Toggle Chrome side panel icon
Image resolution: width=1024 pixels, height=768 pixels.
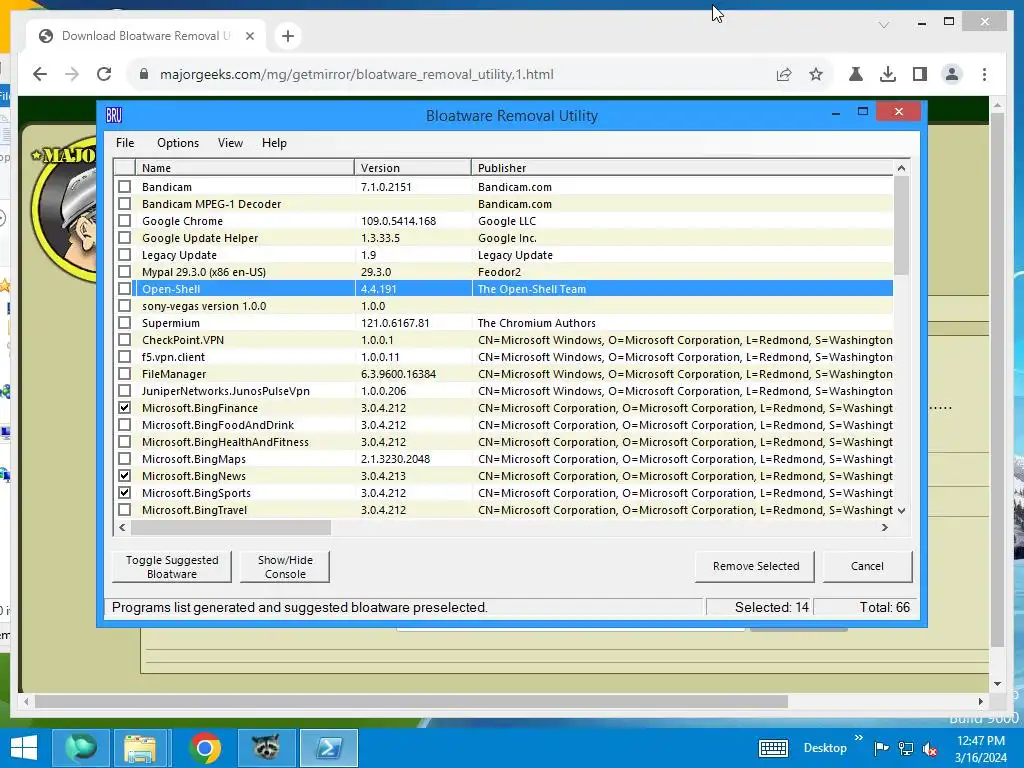920,74
